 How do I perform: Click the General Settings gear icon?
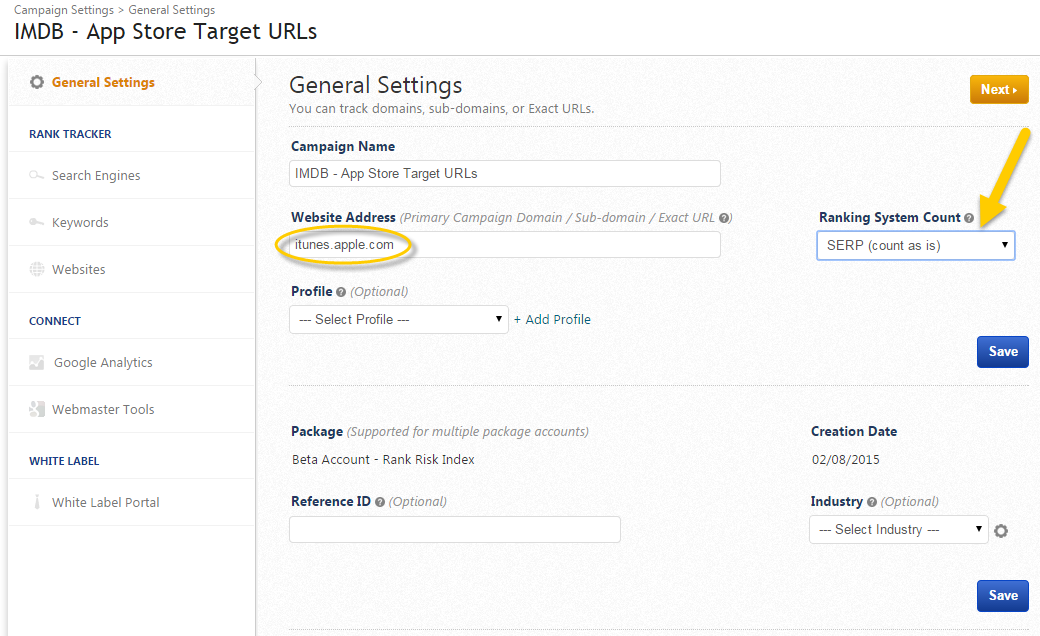pos(37,82)
